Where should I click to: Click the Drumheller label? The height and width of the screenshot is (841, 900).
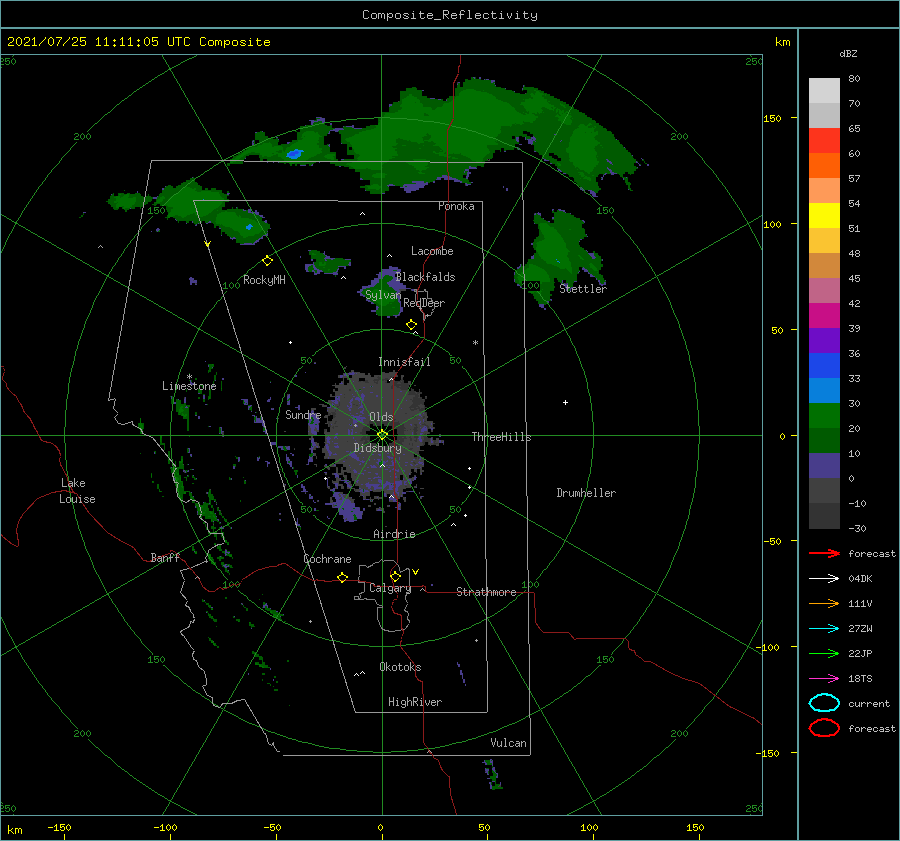586,493
